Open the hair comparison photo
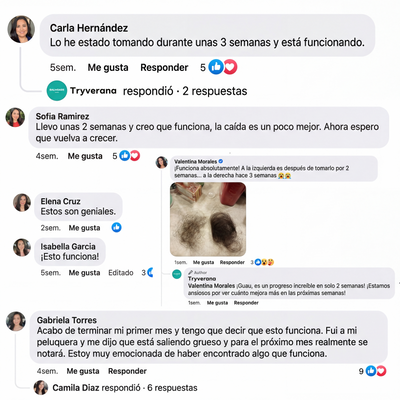Viewport: 400px width, 400px height. click(208, 219)
